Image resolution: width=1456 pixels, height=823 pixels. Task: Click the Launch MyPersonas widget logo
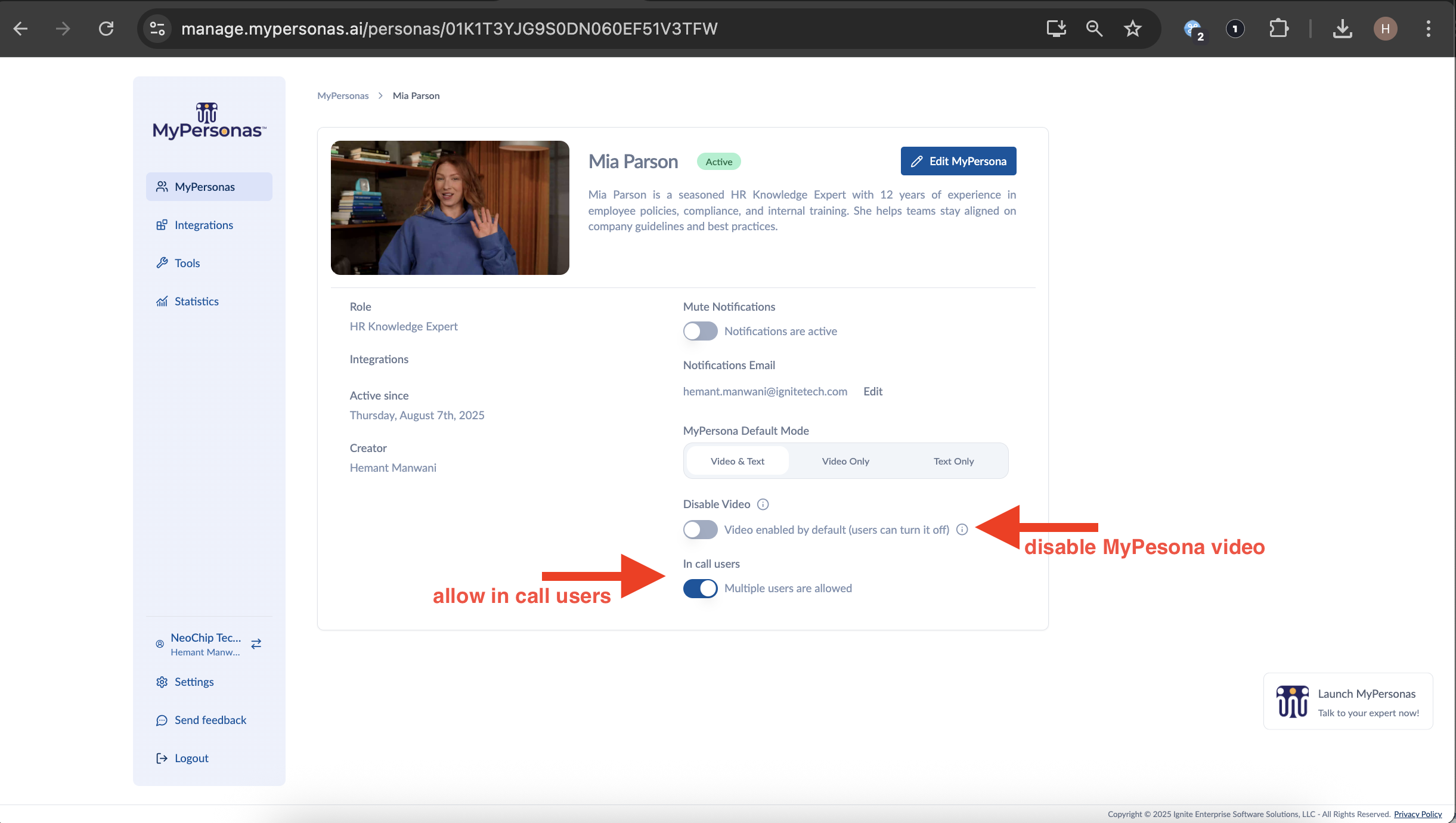pyautogui.click(x=1293, y=701)
